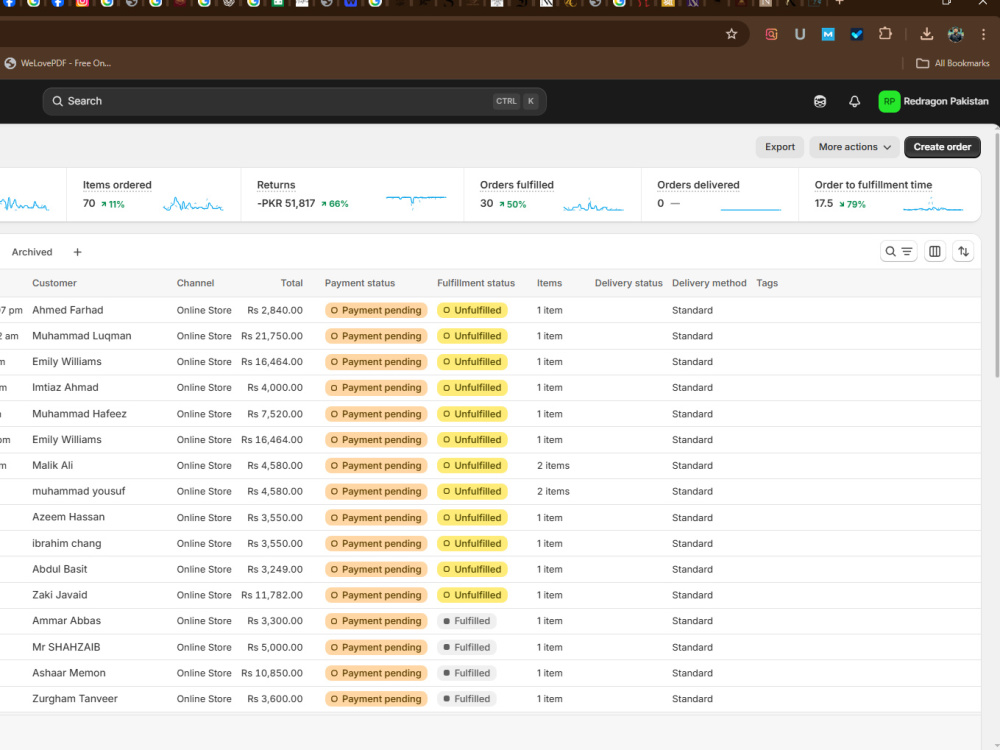Screen dimensions: 1000x750
Task: Open browser extensions puzzle icon
Action: point(885,34)
